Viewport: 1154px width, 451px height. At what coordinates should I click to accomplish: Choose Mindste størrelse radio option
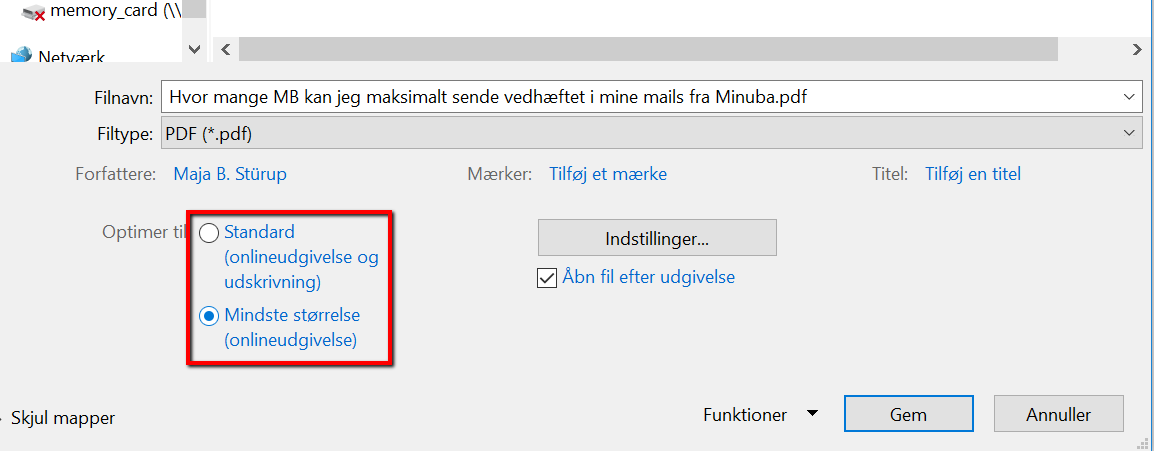click(209, 316)
